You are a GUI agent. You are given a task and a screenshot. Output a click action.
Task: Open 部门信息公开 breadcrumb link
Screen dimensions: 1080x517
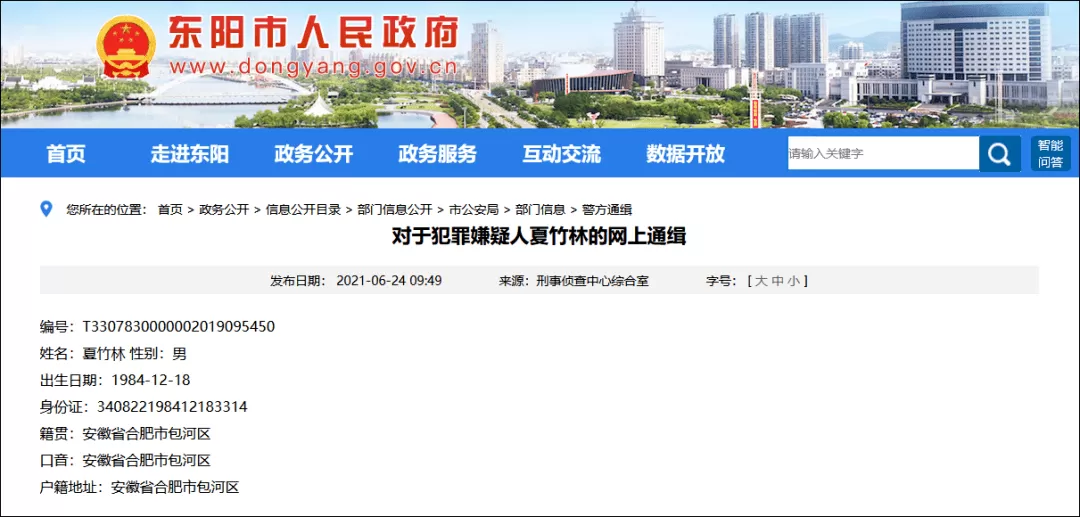(x=395, y=210)
